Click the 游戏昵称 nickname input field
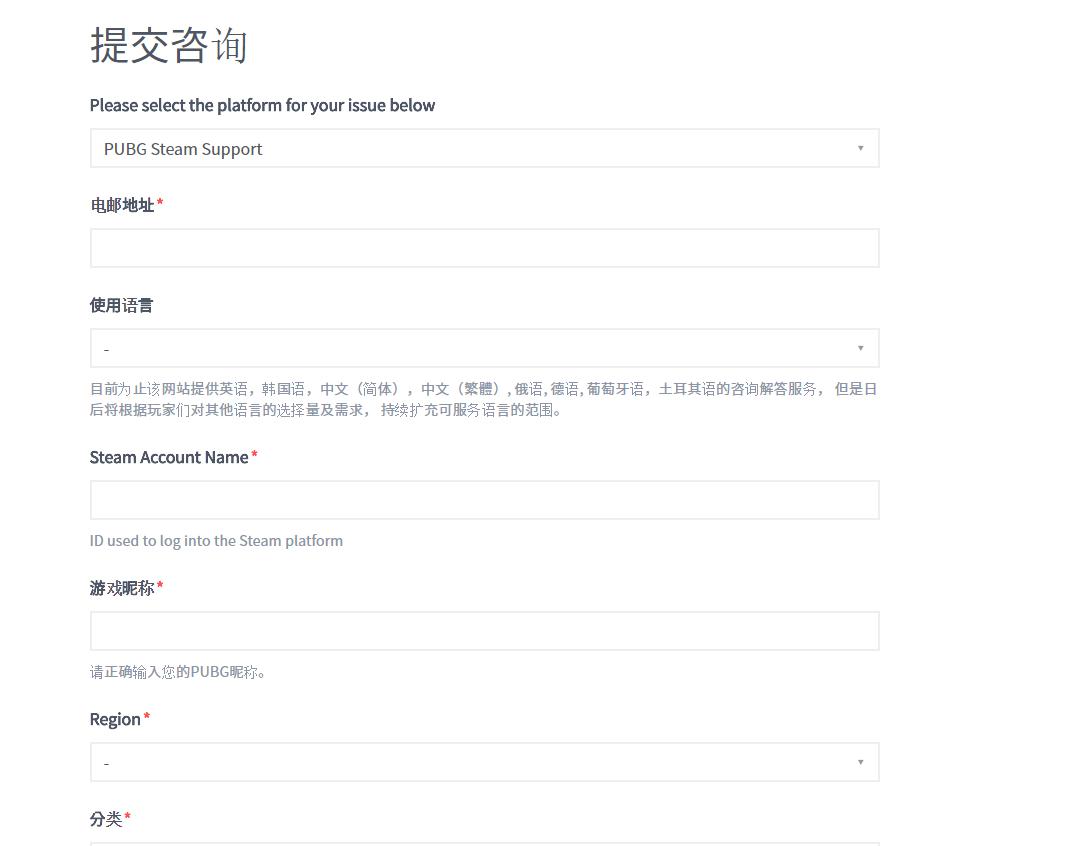The height and width of the screenshot is (846, 1081). tap(484, 630)
